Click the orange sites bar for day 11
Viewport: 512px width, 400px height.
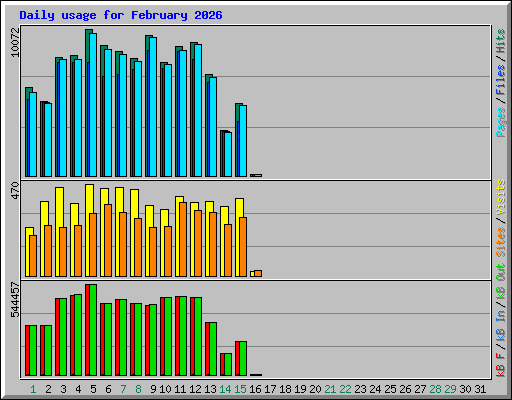tap(183, 239)
